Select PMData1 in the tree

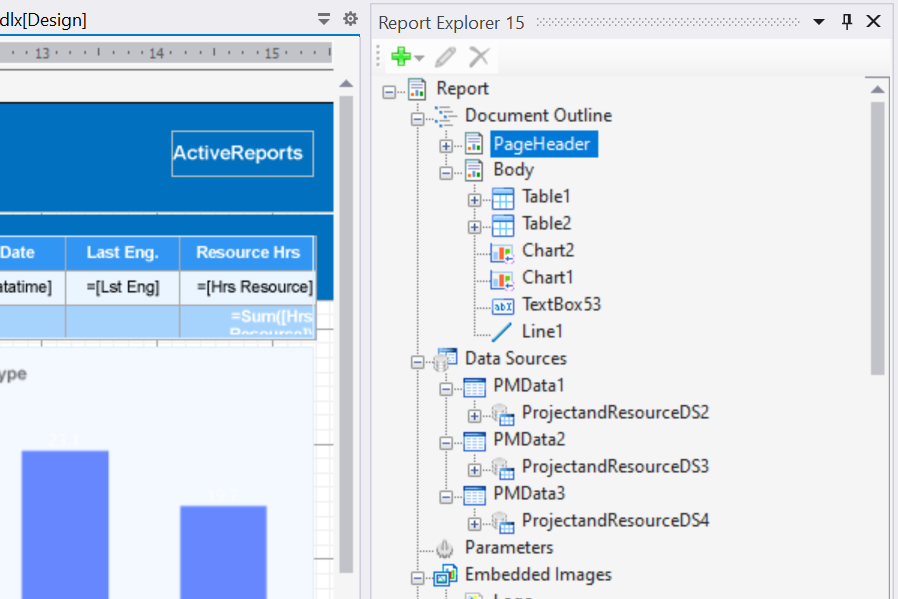click(529, 385)
